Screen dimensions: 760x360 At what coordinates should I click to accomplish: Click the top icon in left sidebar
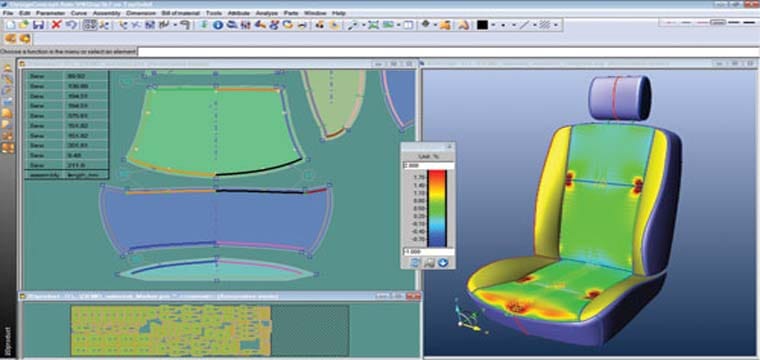(x=8, y=68)
